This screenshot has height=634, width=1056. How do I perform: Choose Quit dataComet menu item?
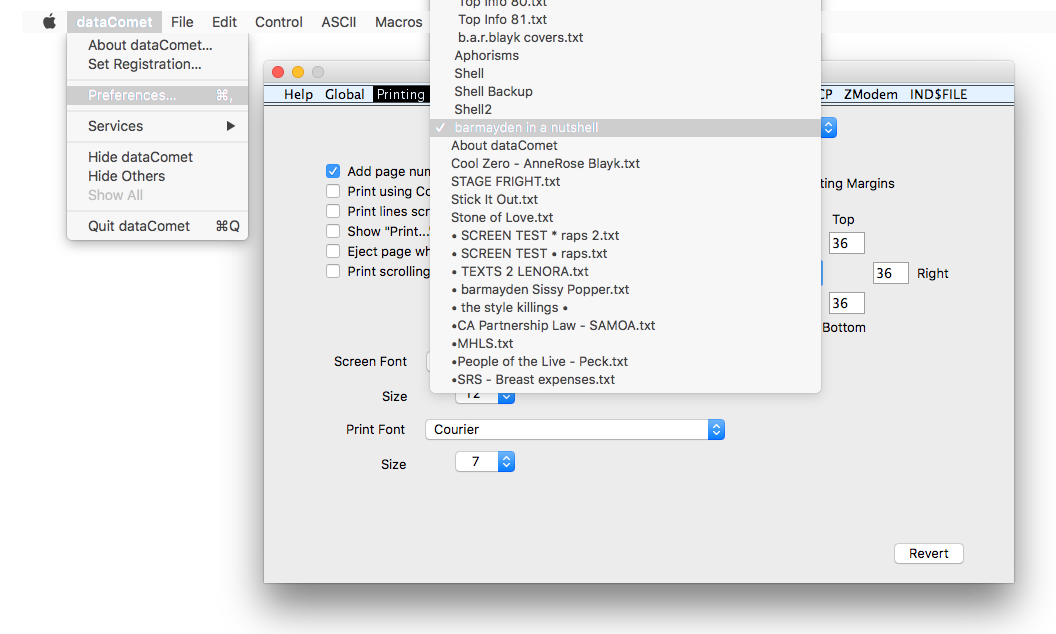(157, 226)
